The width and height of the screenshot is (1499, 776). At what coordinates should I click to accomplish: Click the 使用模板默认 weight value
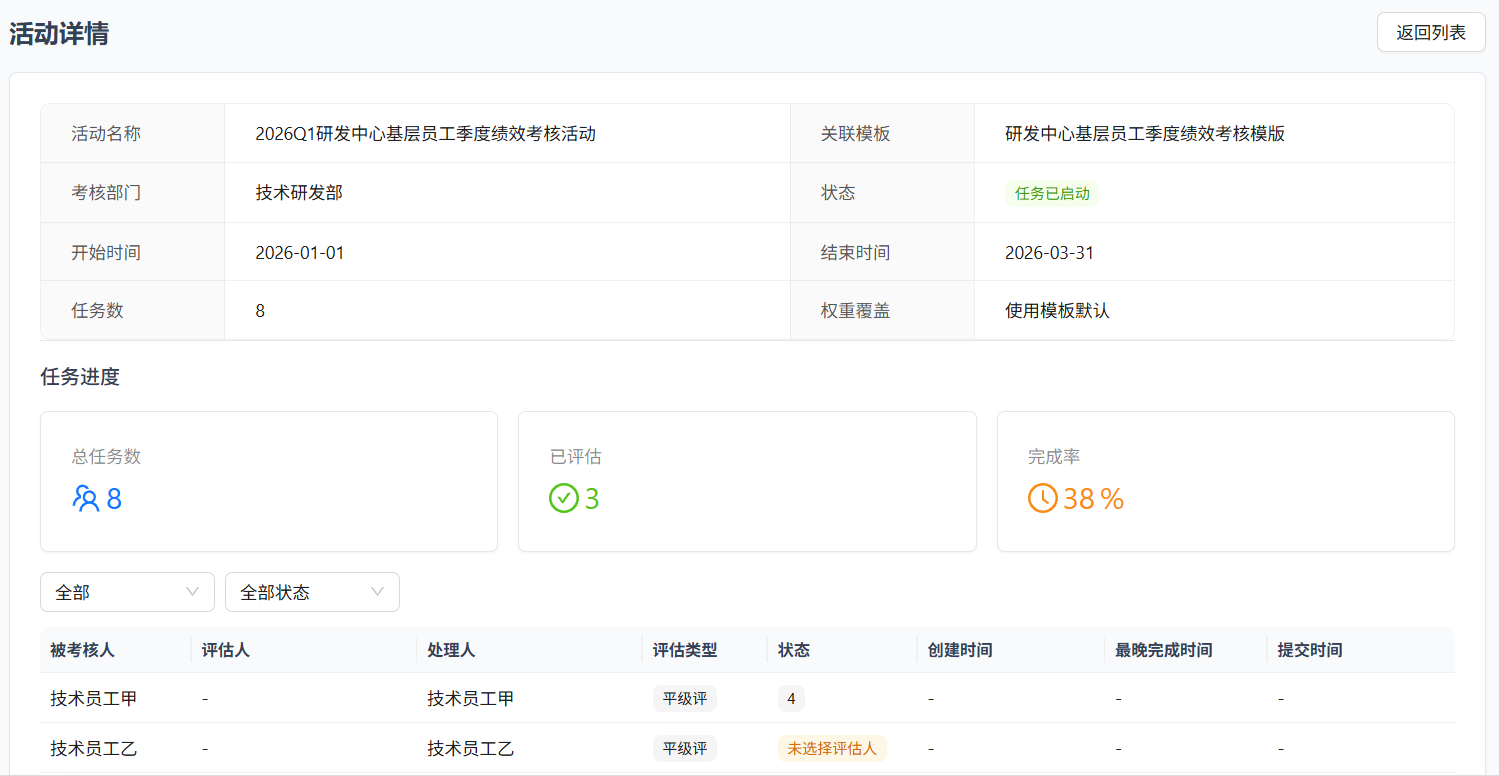(1057, 310)
